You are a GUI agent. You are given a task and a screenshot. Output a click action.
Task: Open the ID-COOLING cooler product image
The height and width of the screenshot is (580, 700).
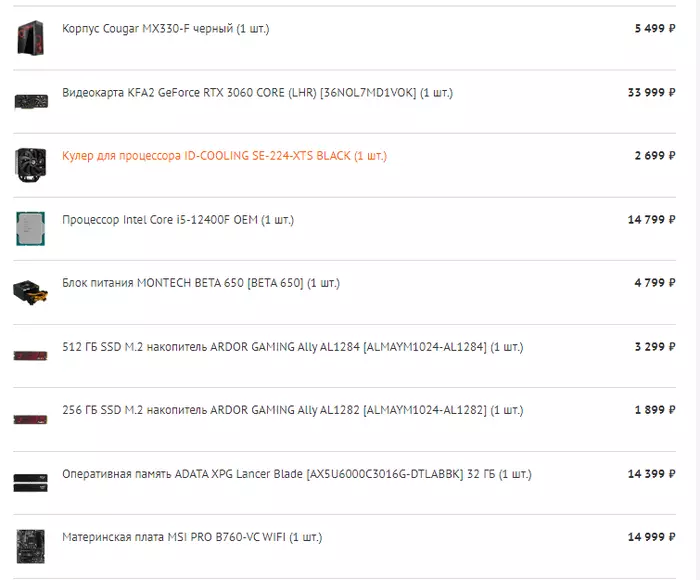click(30, 164)
